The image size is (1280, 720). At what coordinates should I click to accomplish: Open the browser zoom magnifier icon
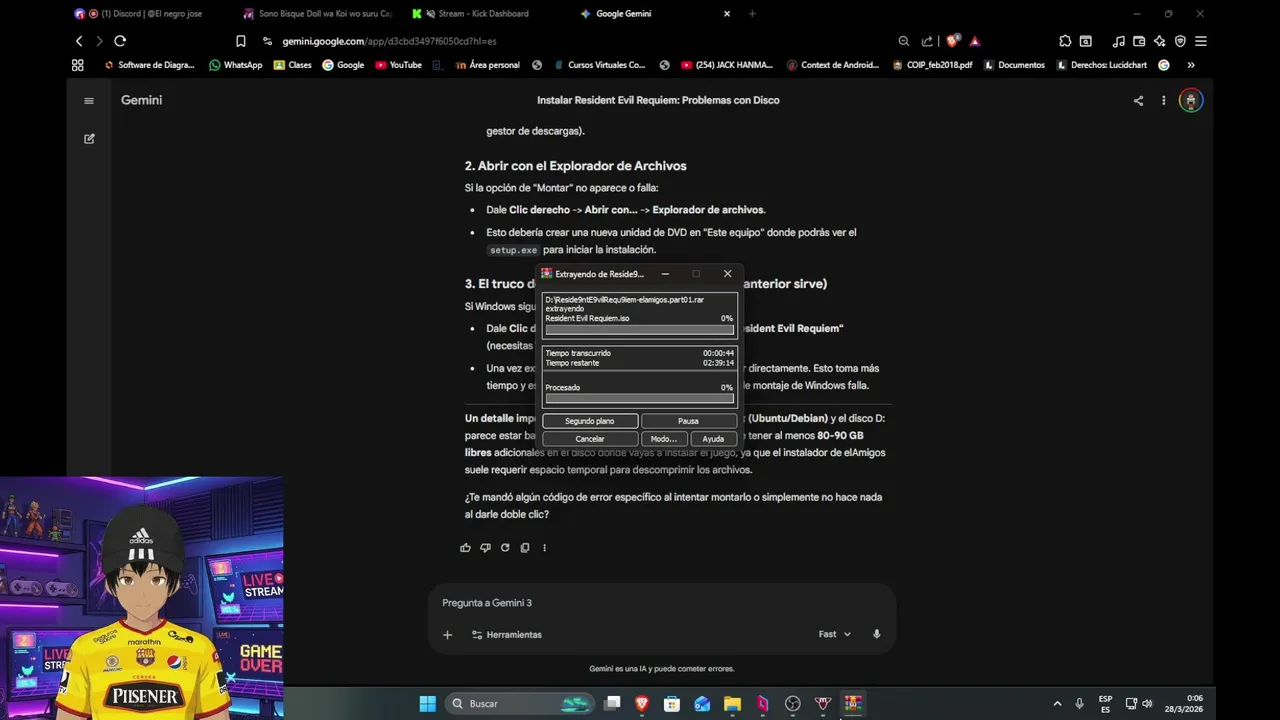[904, 41]
